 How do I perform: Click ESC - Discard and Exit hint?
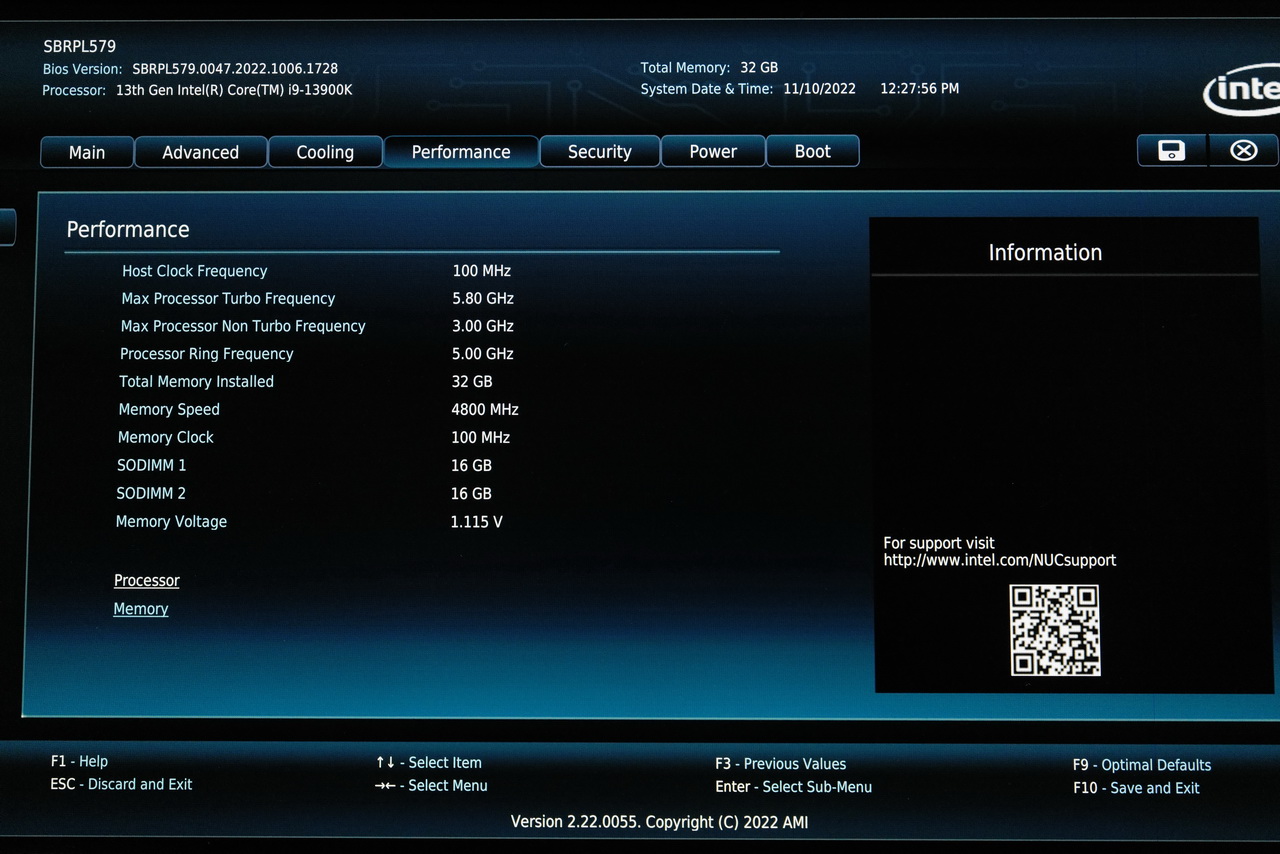pos(121,784)
